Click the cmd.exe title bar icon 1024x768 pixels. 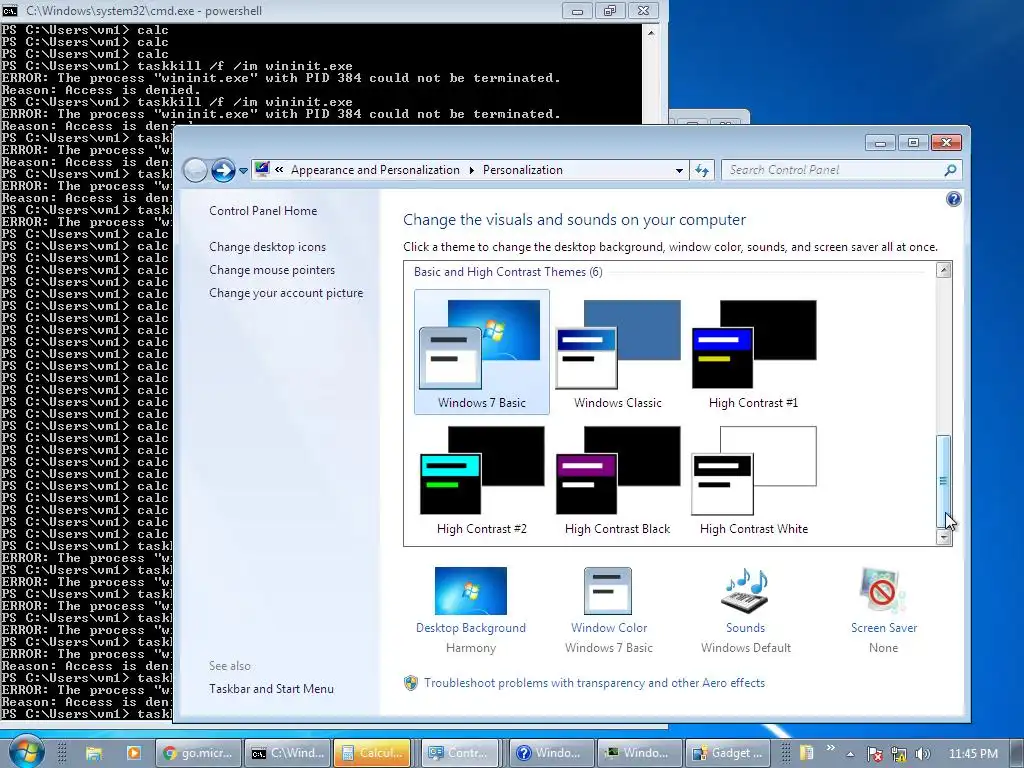pyautogui.click(x=10, y=10)
